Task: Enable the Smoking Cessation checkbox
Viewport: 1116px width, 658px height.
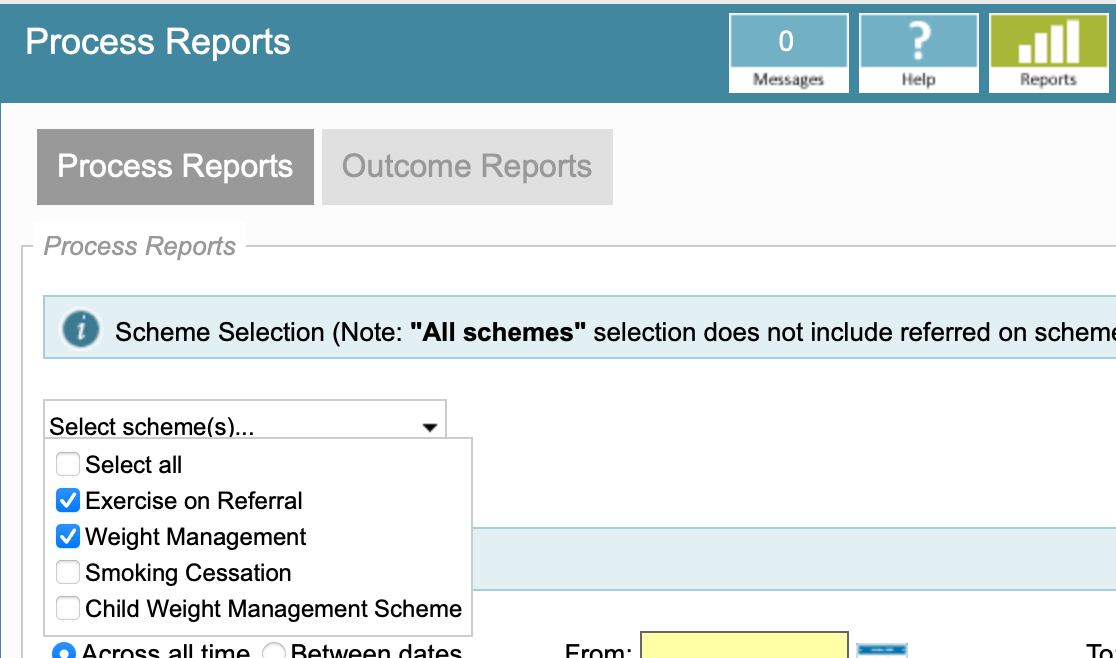Action: pos(68,573)
